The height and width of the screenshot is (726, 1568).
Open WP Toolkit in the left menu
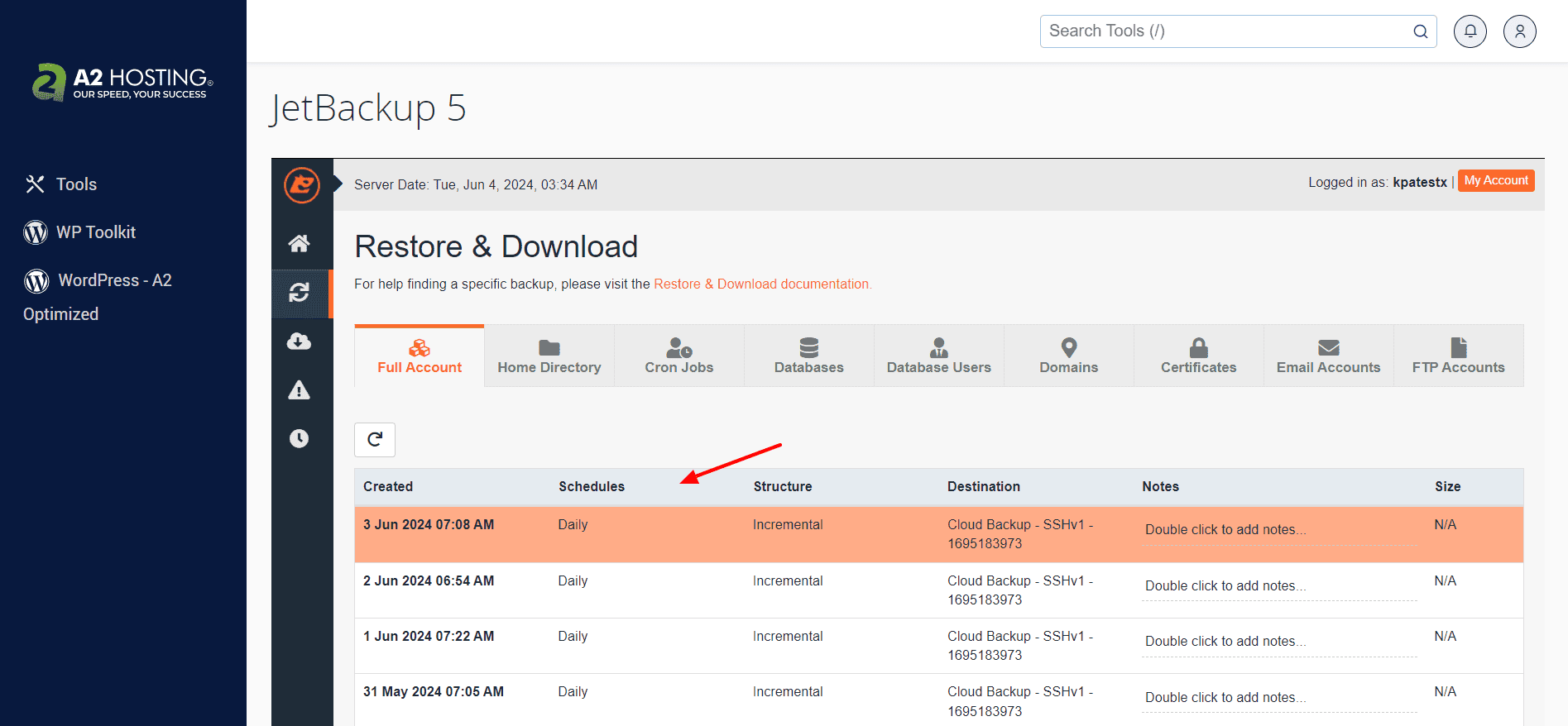[x=95, y=232]
